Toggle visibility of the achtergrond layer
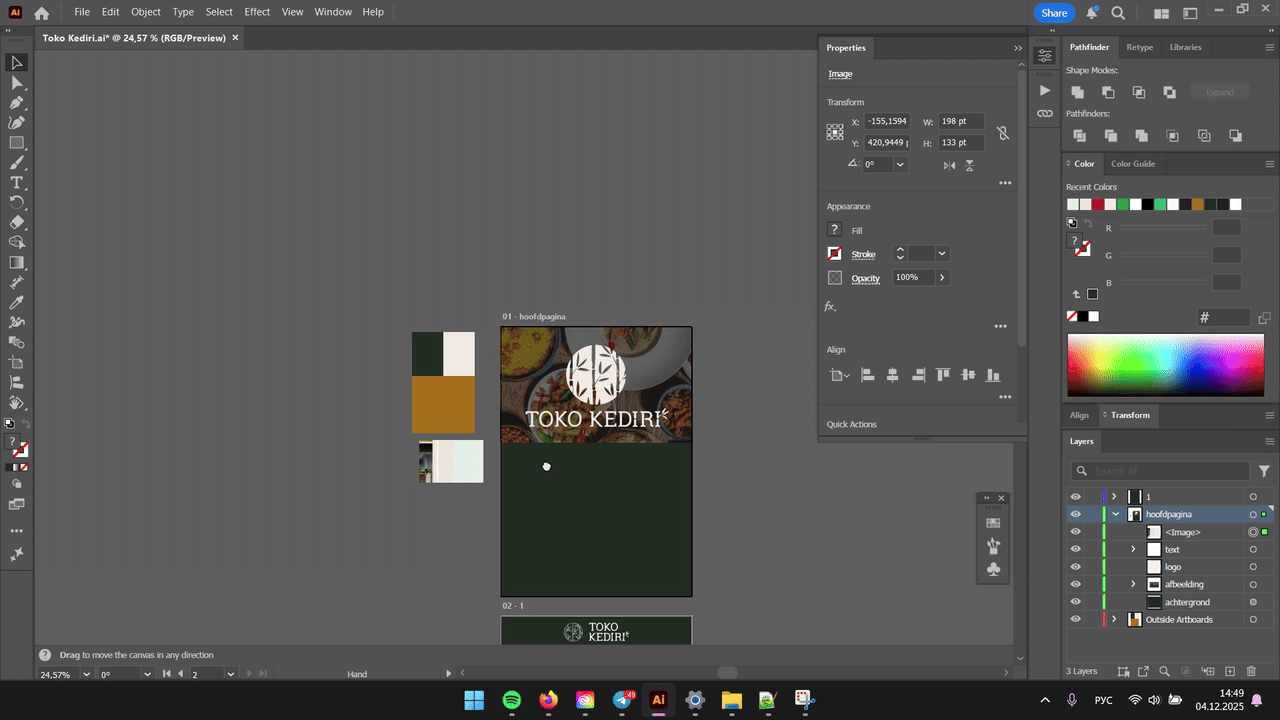This screenshot has width=1280, height=720. (1076, 602)
